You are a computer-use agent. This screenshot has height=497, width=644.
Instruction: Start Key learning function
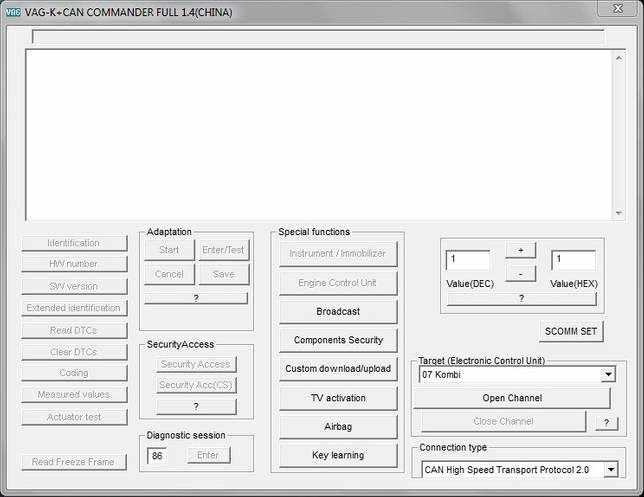click(x=338, y=455)
